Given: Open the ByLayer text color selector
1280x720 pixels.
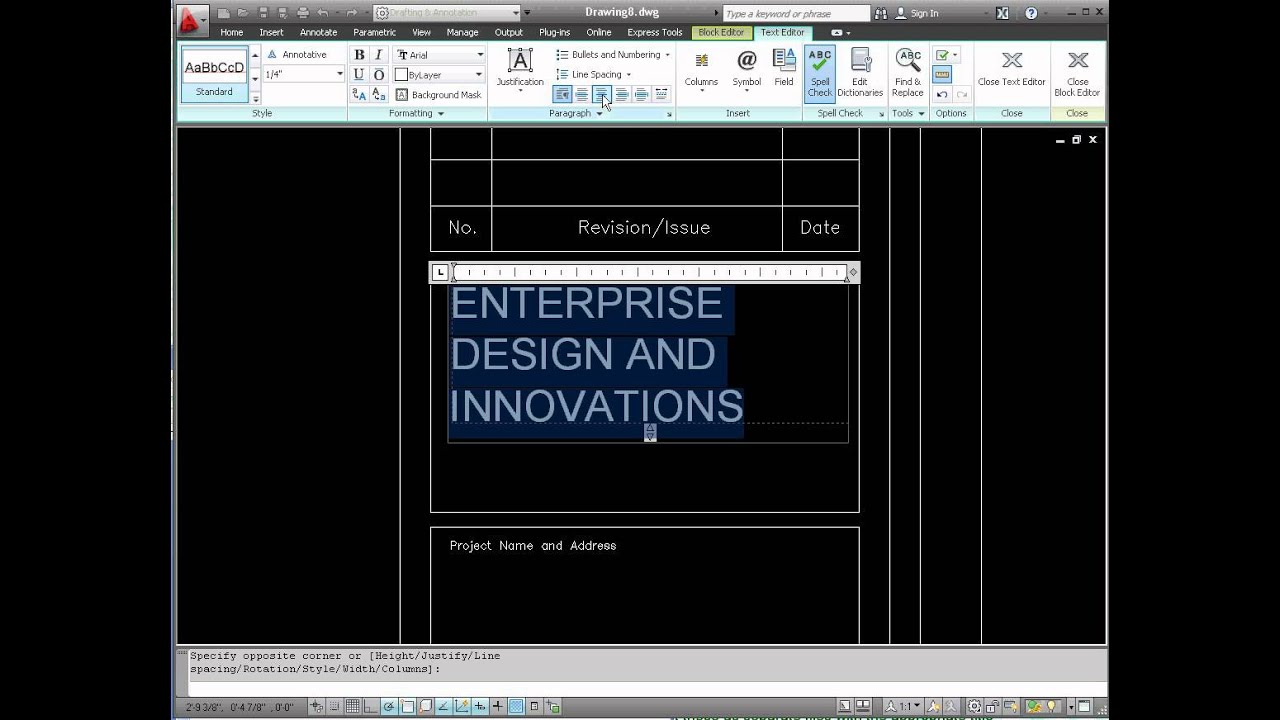Looking at the screenshot, I should [439, 75].
